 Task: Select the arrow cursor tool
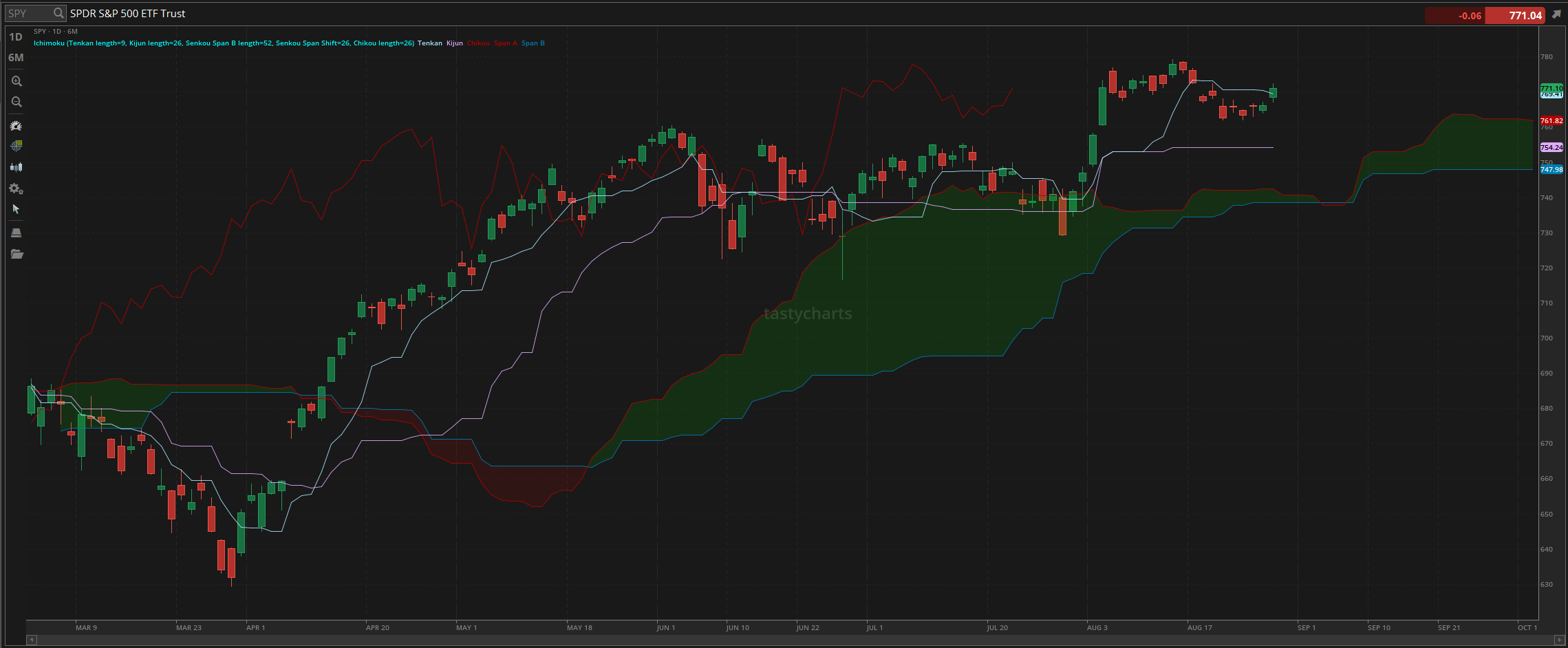click(17, 209)
